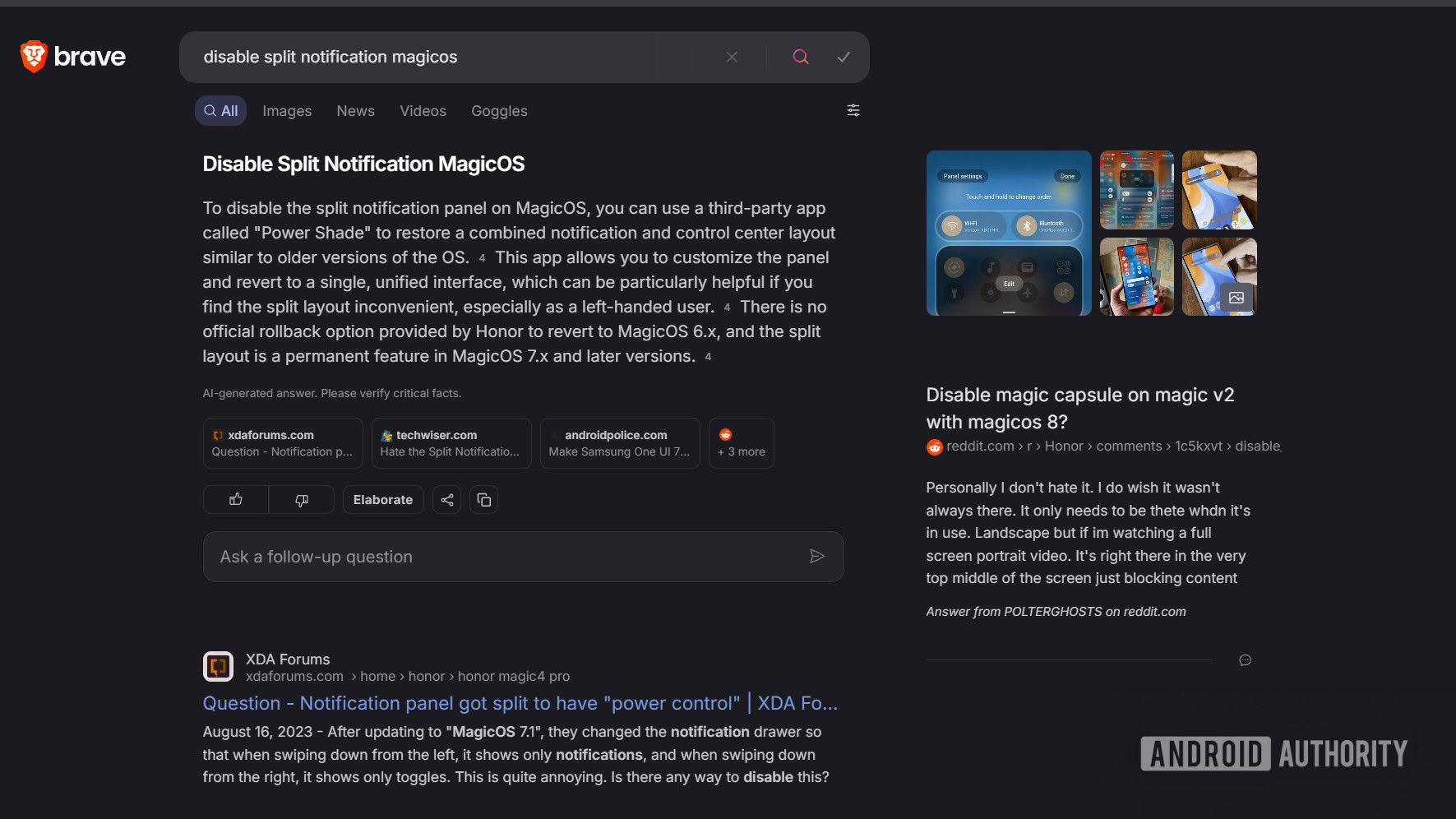The image size is (1456, 819).
Task: Give thumbs down to AI answer
Action: click(x=302, y=500)
